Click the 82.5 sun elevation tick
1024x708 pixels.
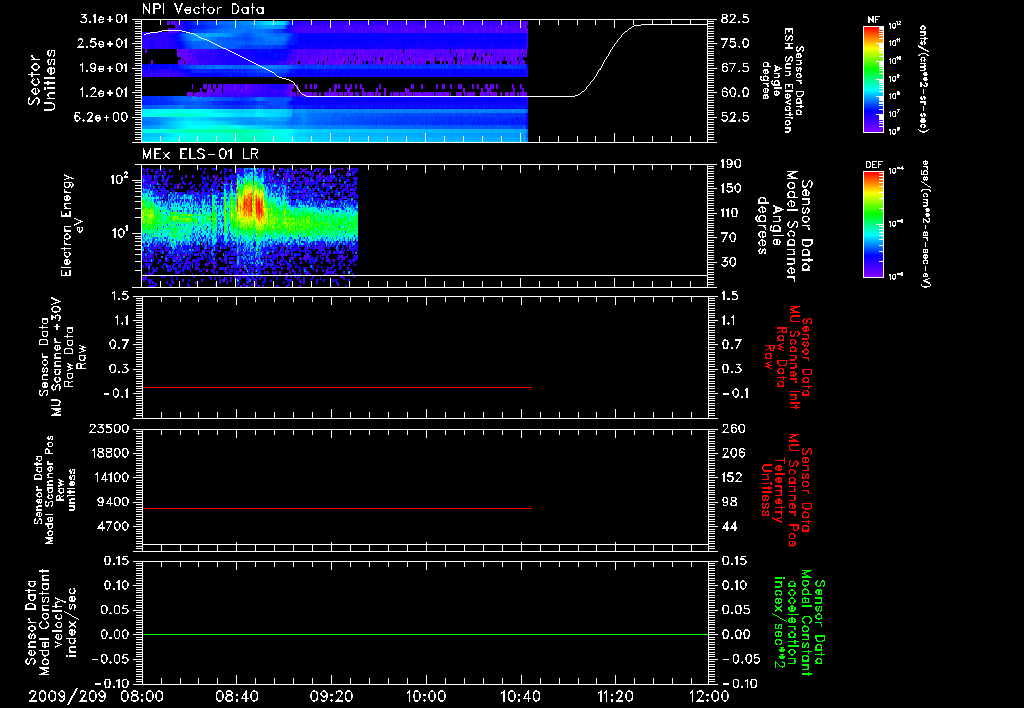[736, 19]
